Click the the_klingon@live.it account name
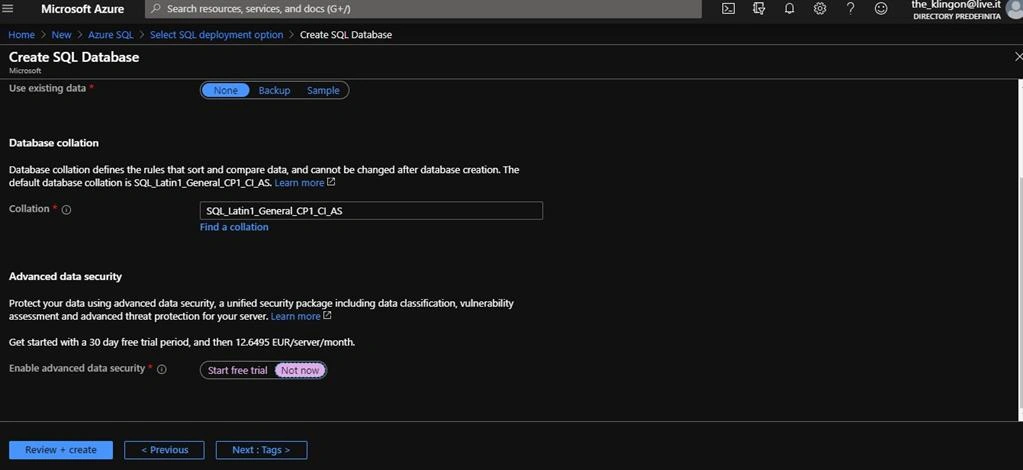This screenshot has height=470, width=1023. click(956, 5)
